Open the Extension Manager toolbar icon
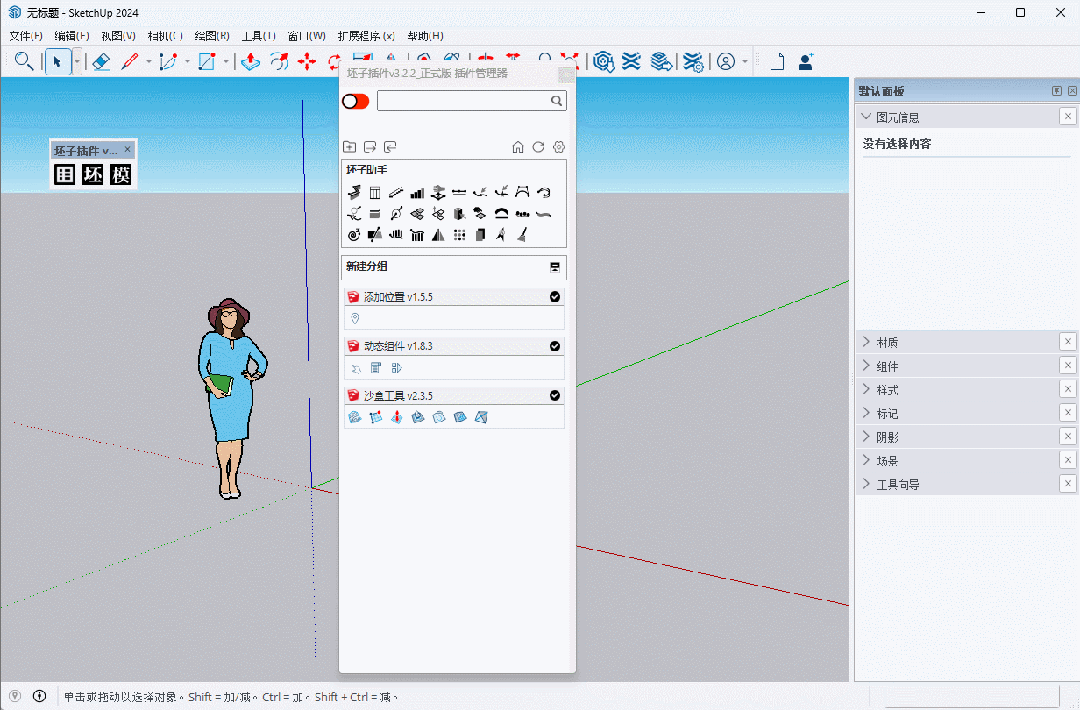The width and height of the screenshot is (1080, 710). point(693,62)
